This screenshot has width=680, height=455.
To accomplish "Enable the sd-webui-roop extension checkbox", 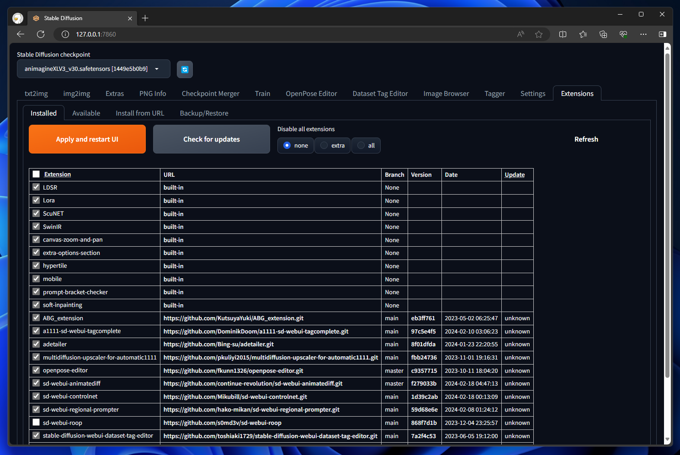I will pyautogui.click(x=36, y=422).
